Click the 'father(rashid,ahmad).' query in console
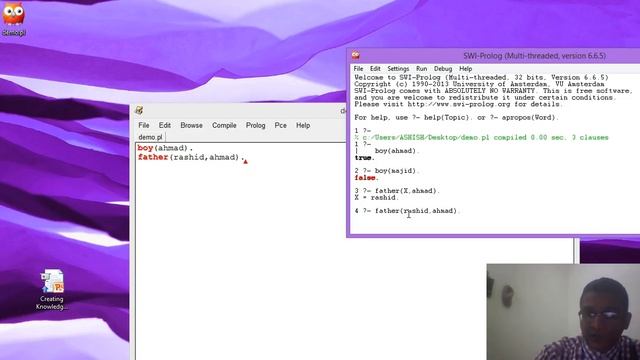The width and height of the screenshot is (640, 360). coord(418,211)
